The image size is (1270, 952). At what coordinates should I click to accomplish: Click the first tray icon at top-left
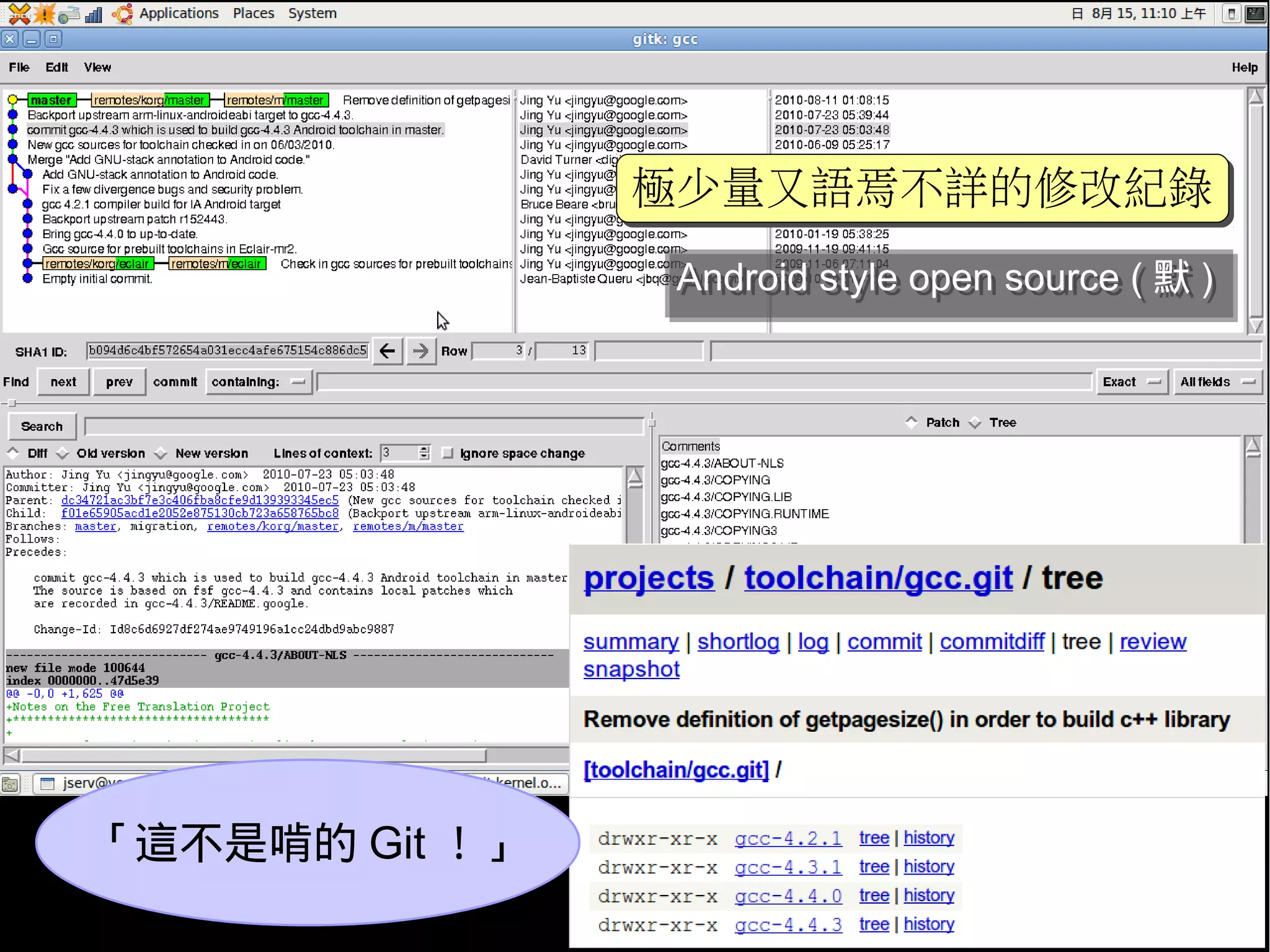(19, 13)
